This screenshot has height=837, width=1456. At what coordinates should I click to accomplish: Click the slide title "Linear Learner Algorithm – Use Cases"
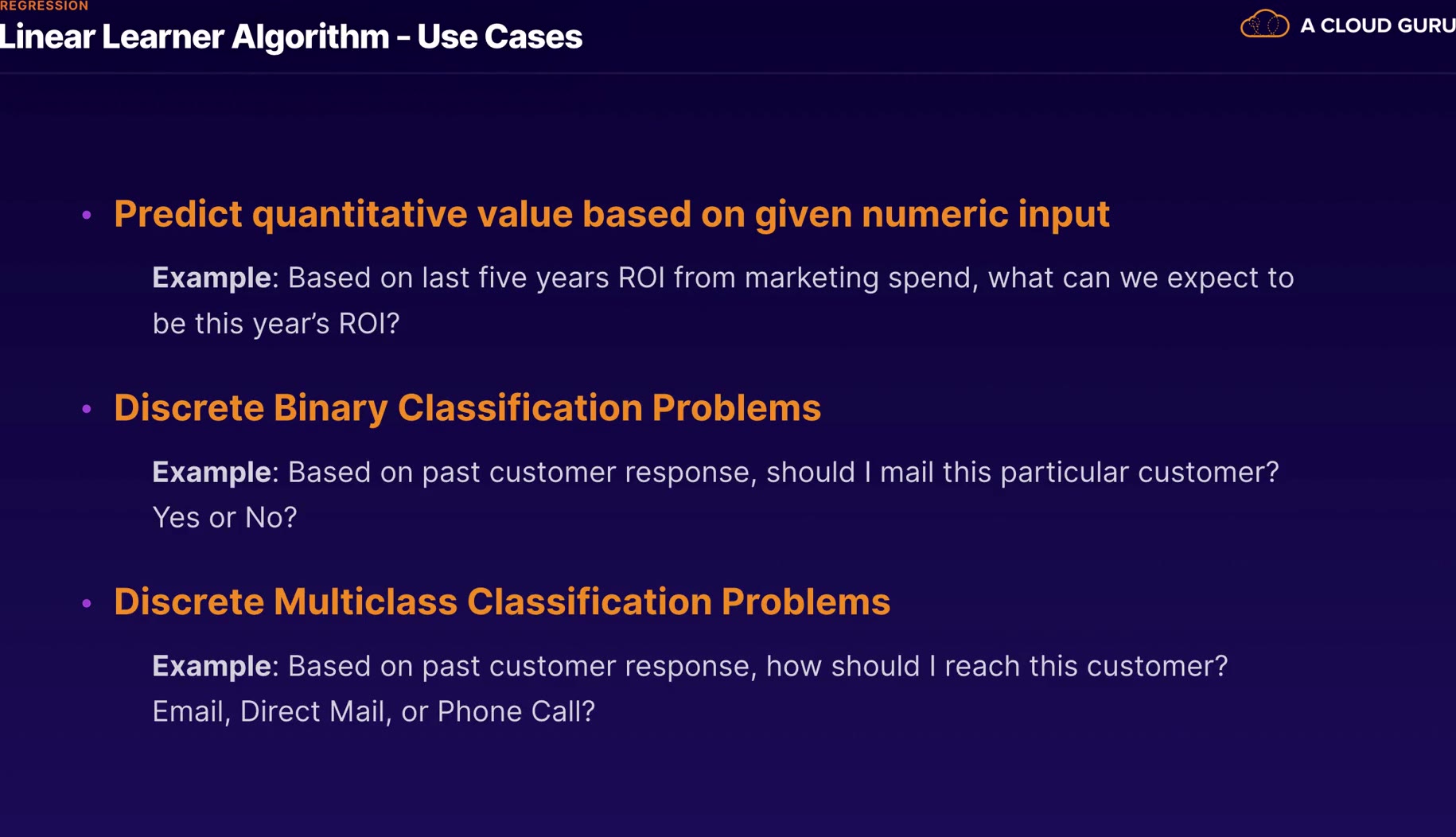pyautogui.click(x=291, y=37)
